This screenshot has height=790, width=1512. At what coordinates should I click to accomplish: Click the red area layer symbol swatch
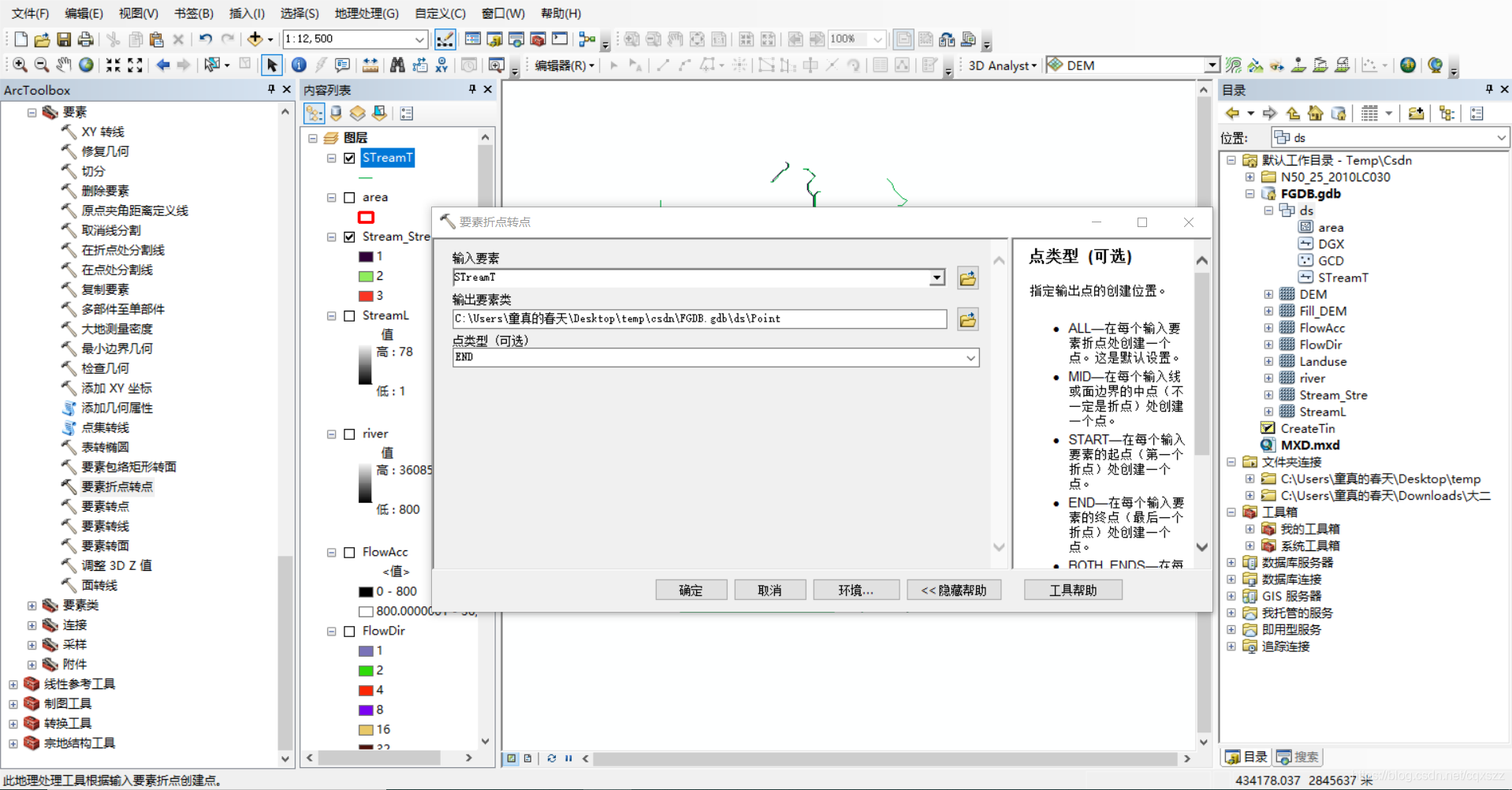tap(366, 217)
